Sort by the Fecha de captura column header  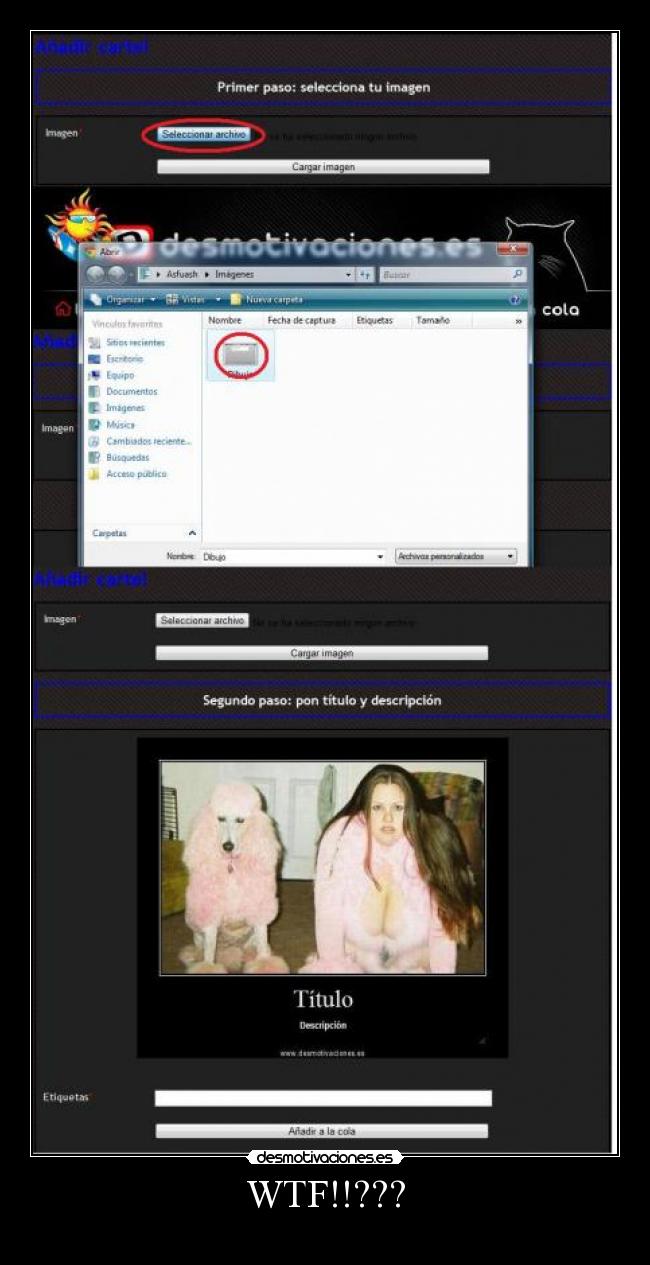pyautogui.click(x=301, y=320)
